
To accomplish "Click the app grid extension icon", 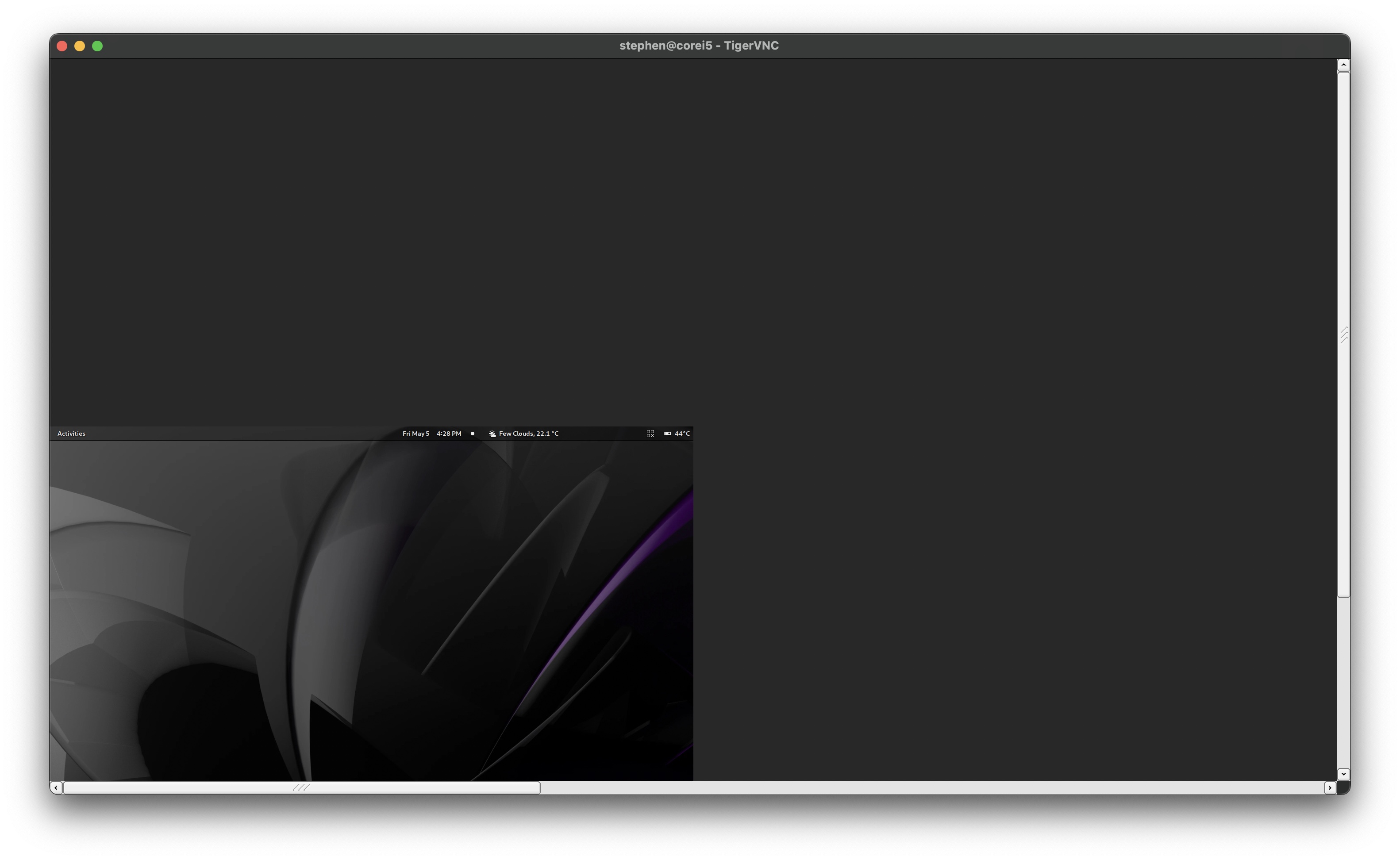I will click(650, 434).
